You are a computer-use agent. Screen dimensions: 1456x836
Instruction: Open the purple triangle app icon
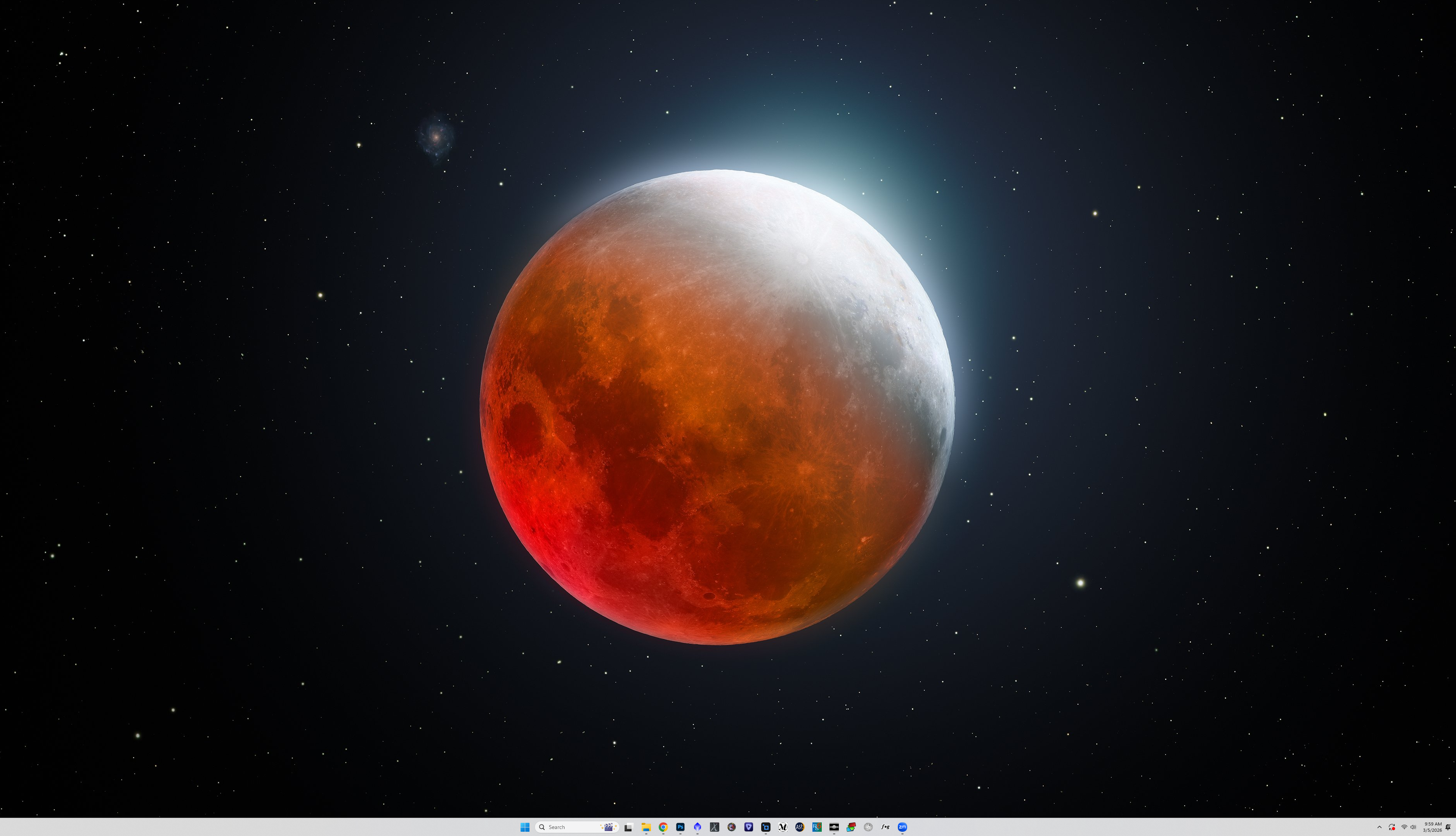[x=748, y=827]
